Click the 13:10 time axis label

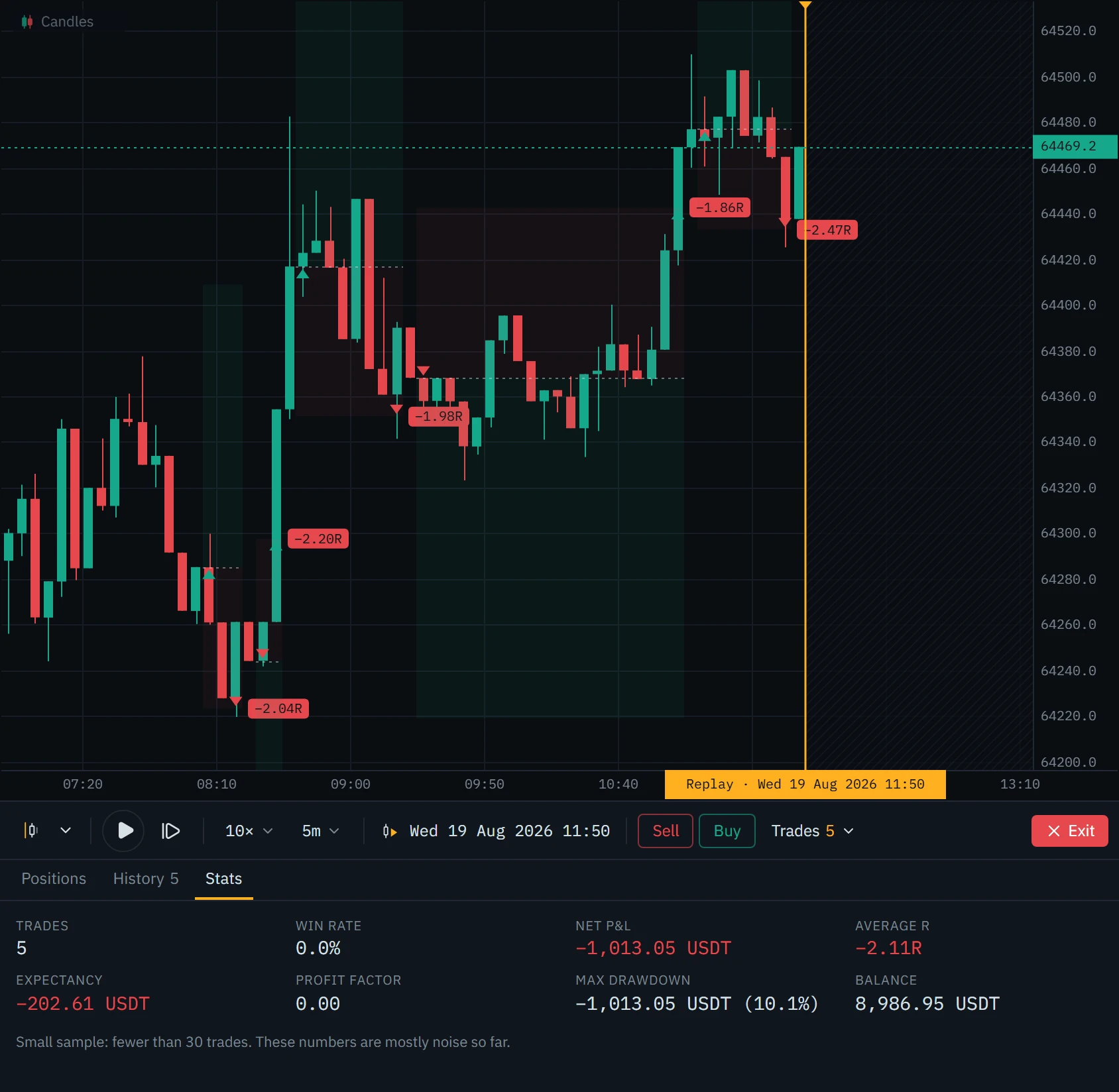pyautogui.click(x=1020, y=785)
